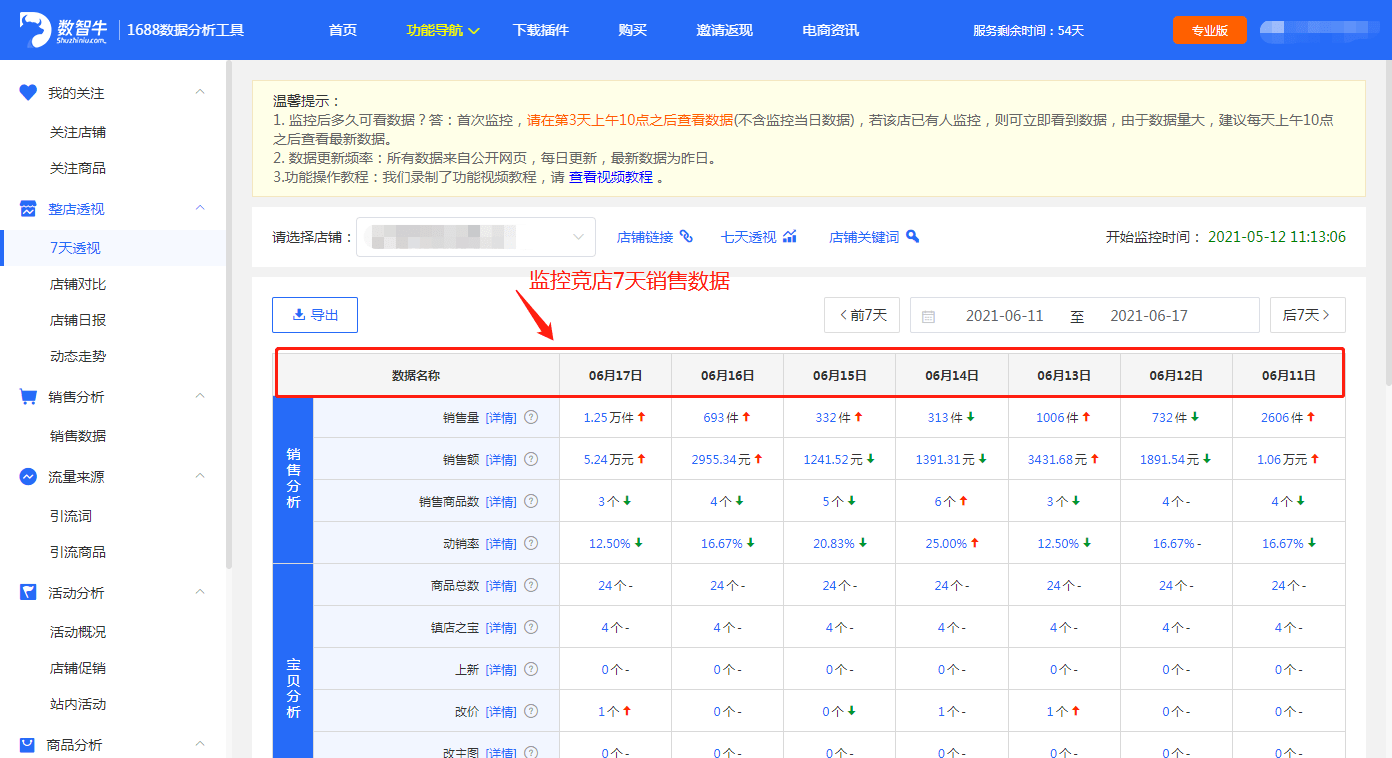Click the 导出 export button
Viewport: 1392px width, 758px height.
pyautogui.click(x=315, y=315)
